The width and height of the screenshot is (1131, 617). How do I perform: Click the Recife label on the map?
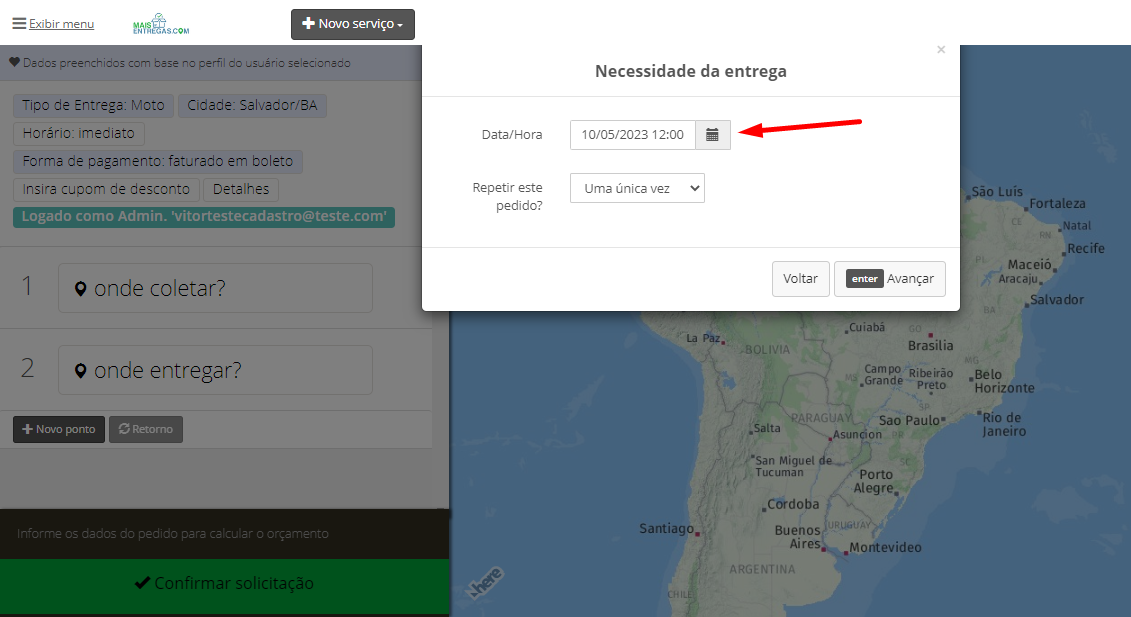click(x=1086, y=248)
